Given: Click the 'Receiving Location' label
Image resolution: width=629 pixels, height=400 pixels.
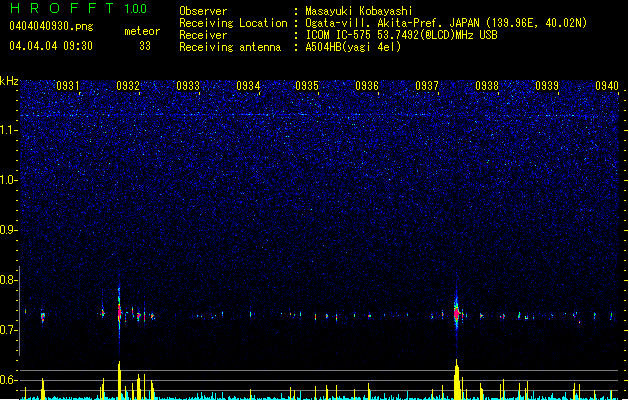Looking at the screenshot, I should 233,23.
